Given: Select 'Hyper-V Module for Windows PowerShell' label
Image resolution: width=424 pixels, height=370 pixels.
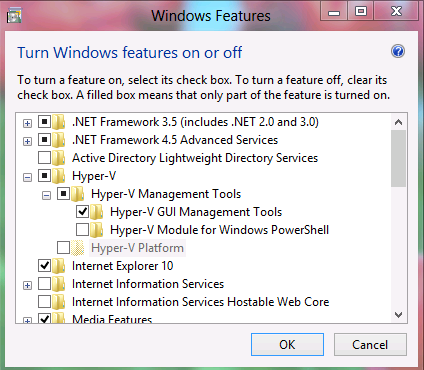Looking at the screenshot, I should [x=219, y=230].
